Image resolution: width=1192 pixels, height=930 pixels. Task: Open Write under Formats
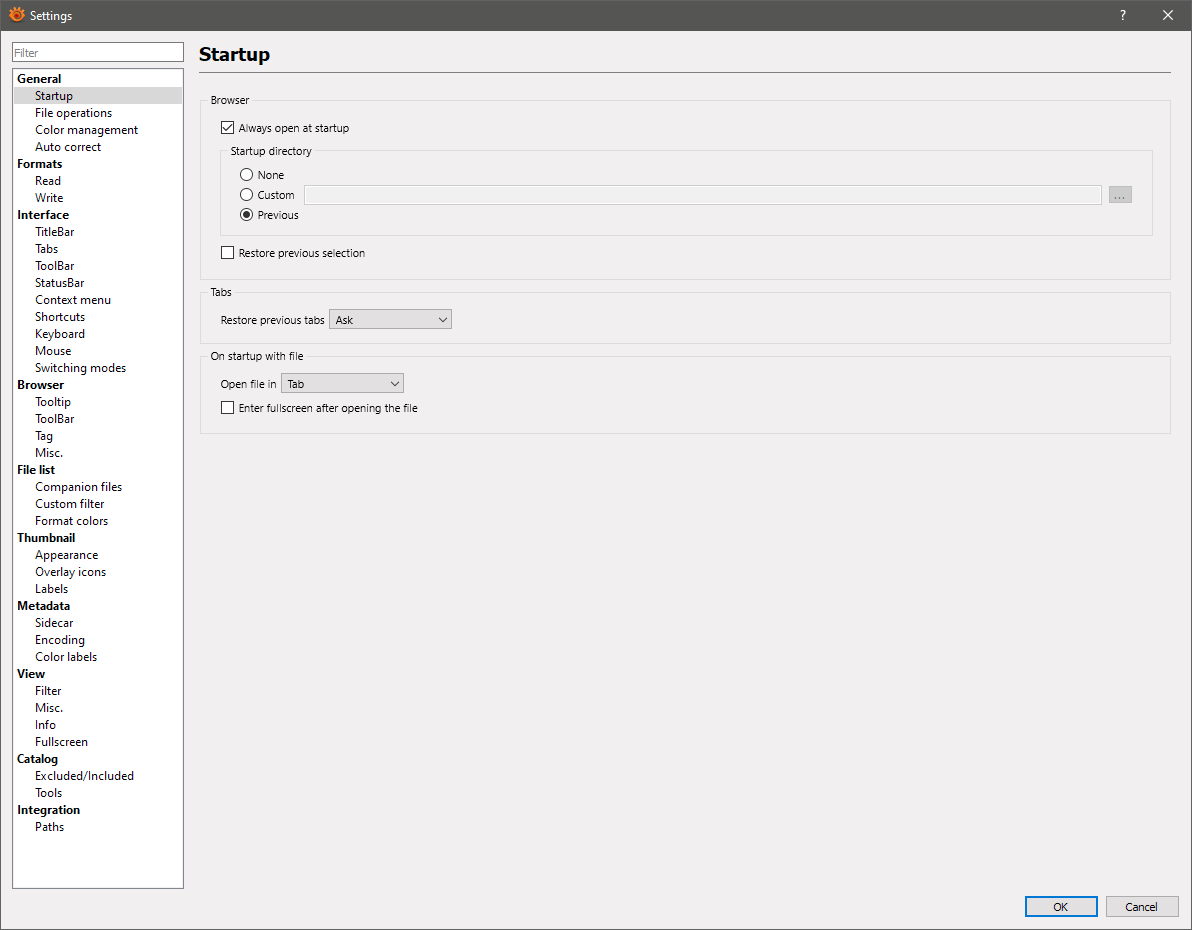click(49, 198)
